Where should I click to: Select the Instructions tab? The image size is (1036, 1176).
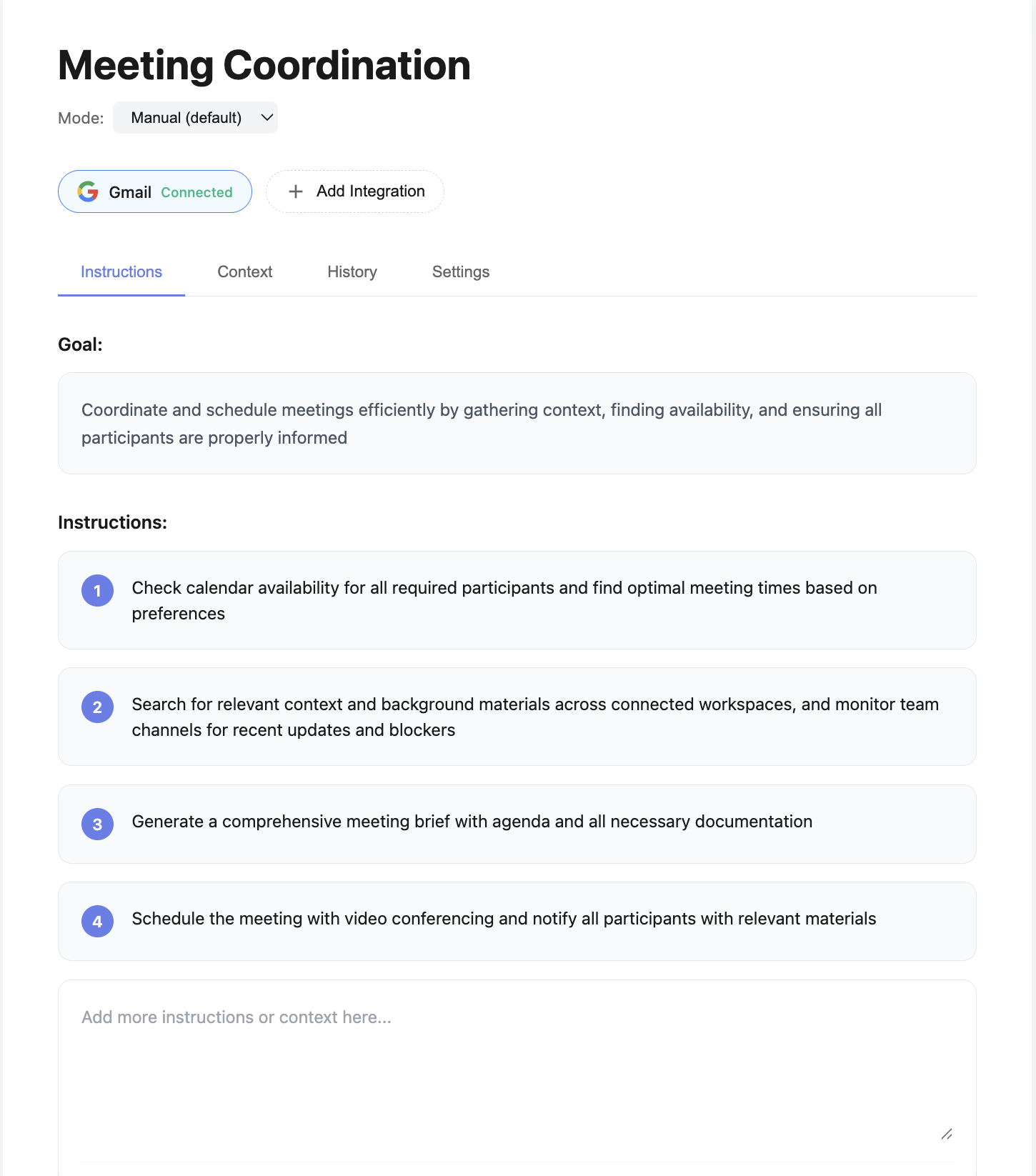click(121, 272)
